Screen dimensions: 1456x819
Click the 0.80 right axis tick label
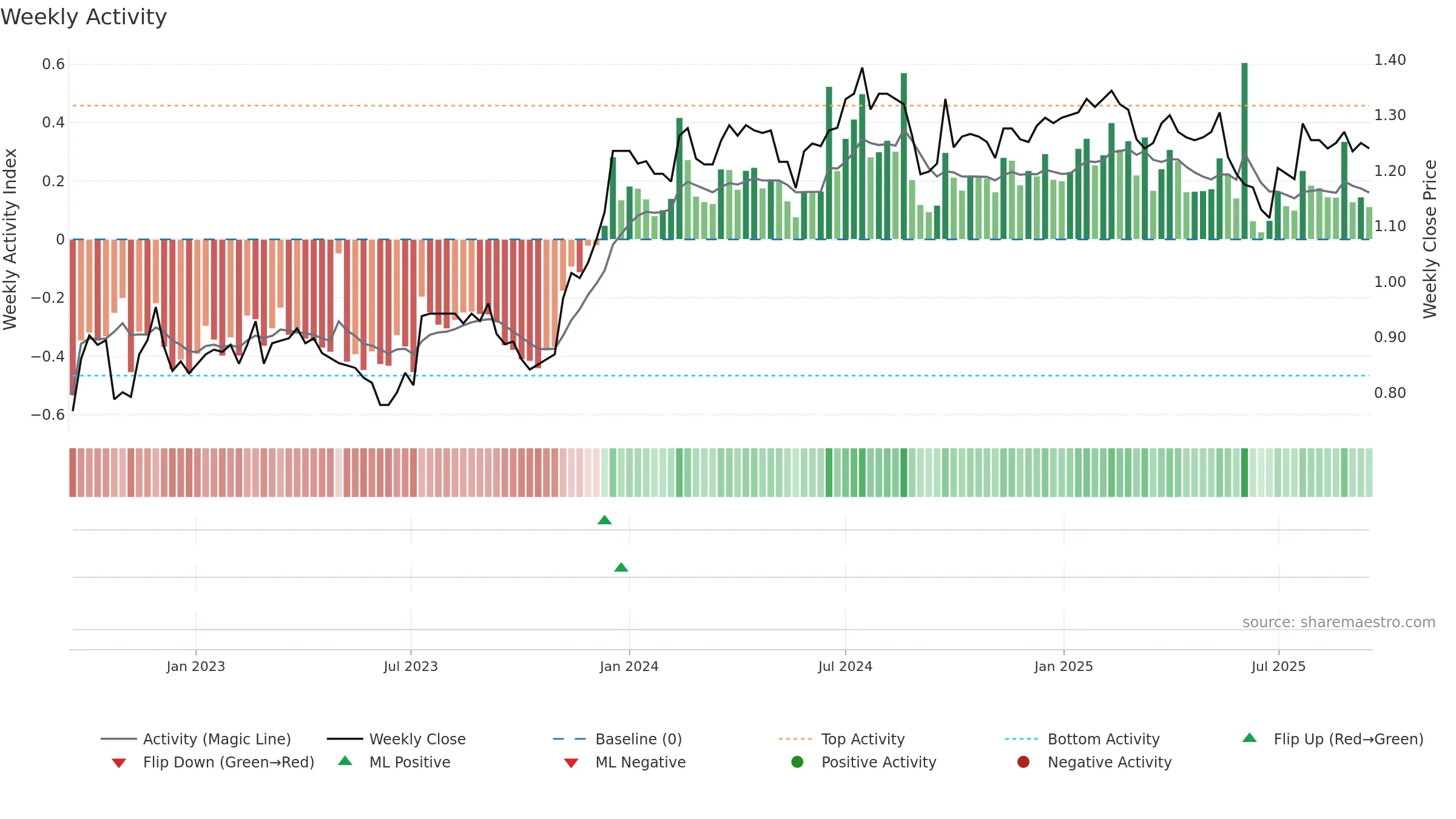[1390, 393]
